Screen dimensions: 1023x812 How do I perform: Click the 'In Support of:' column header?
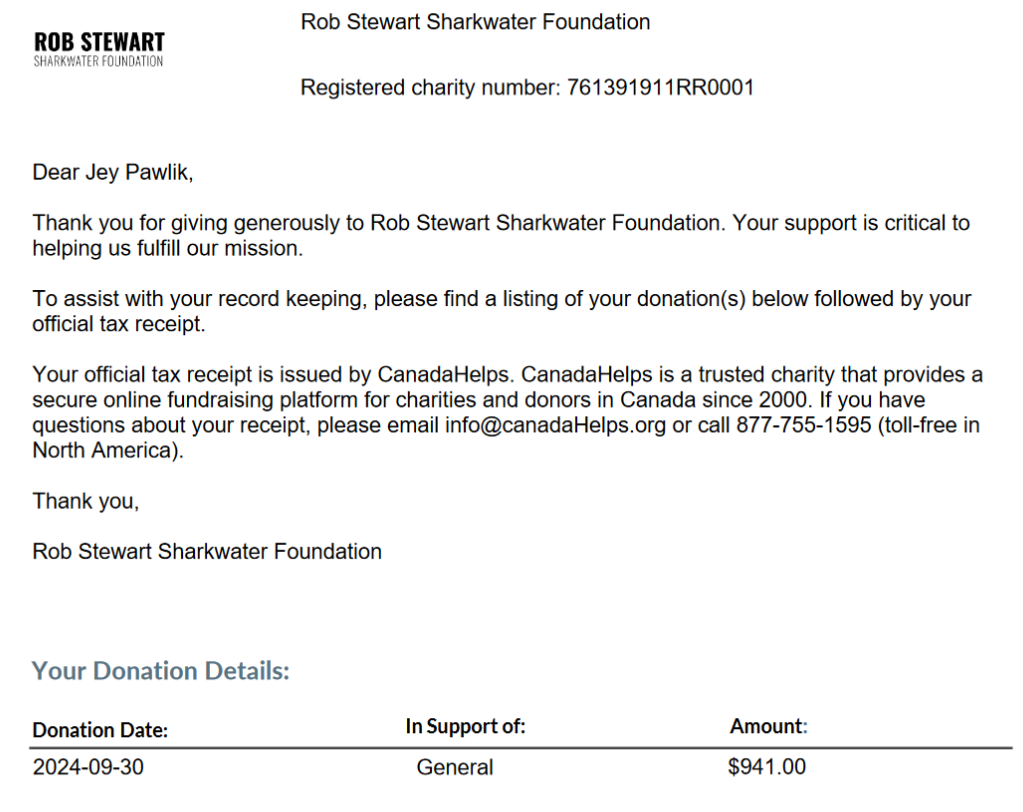[465, 727]
